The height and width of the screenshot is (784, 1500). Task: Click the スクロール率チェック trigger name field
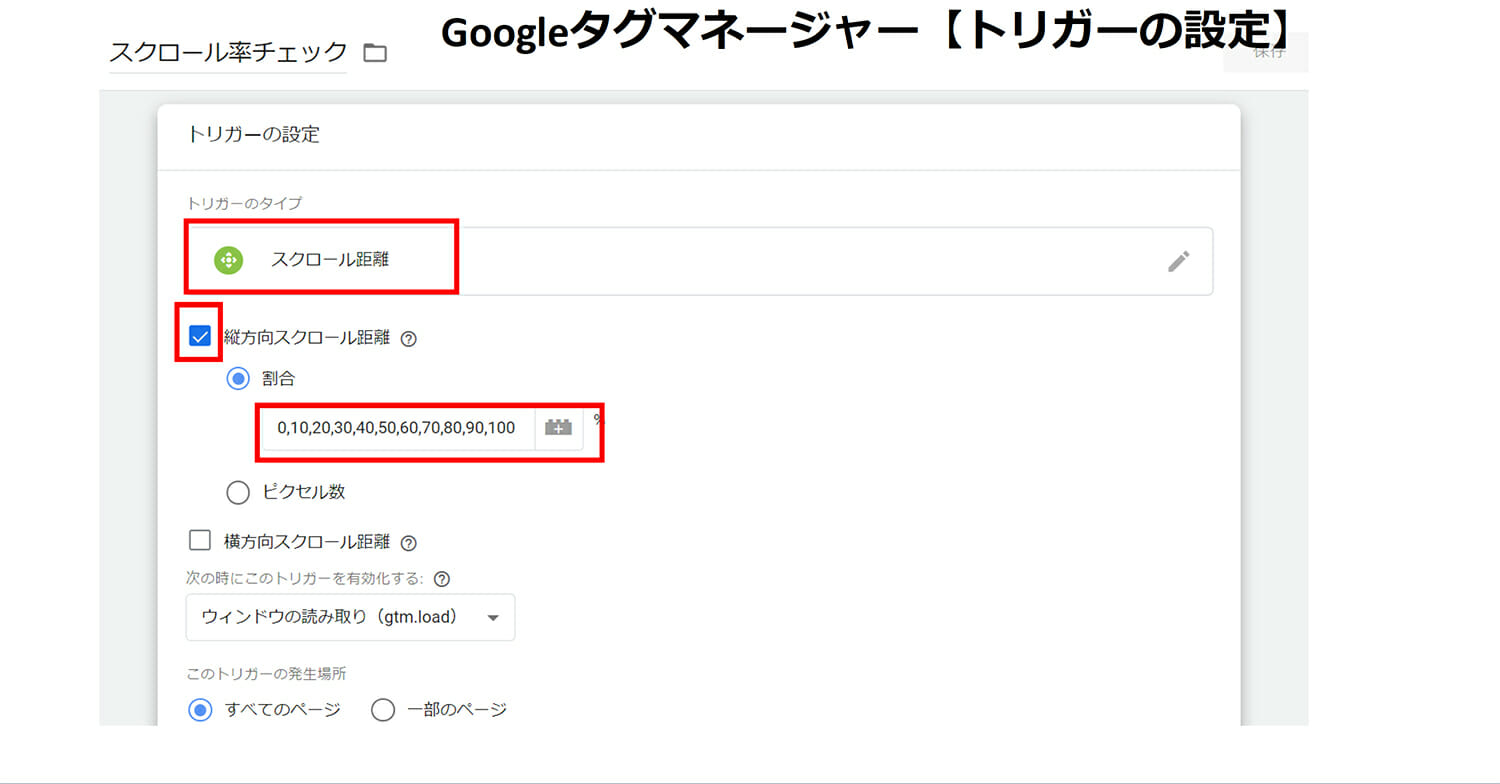coord(228,53)
